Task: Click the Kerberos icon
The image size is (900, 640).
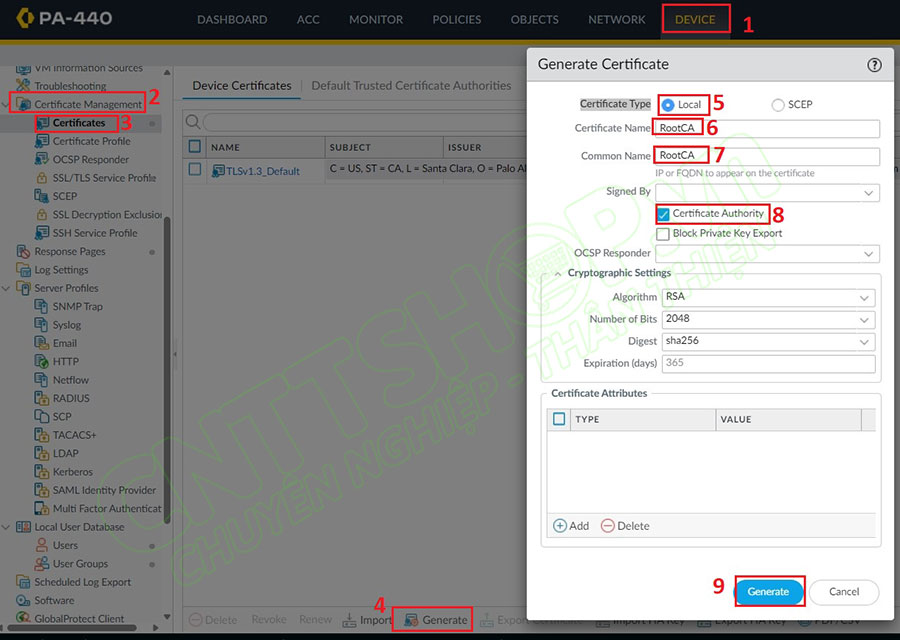Action: click(42, 471)
